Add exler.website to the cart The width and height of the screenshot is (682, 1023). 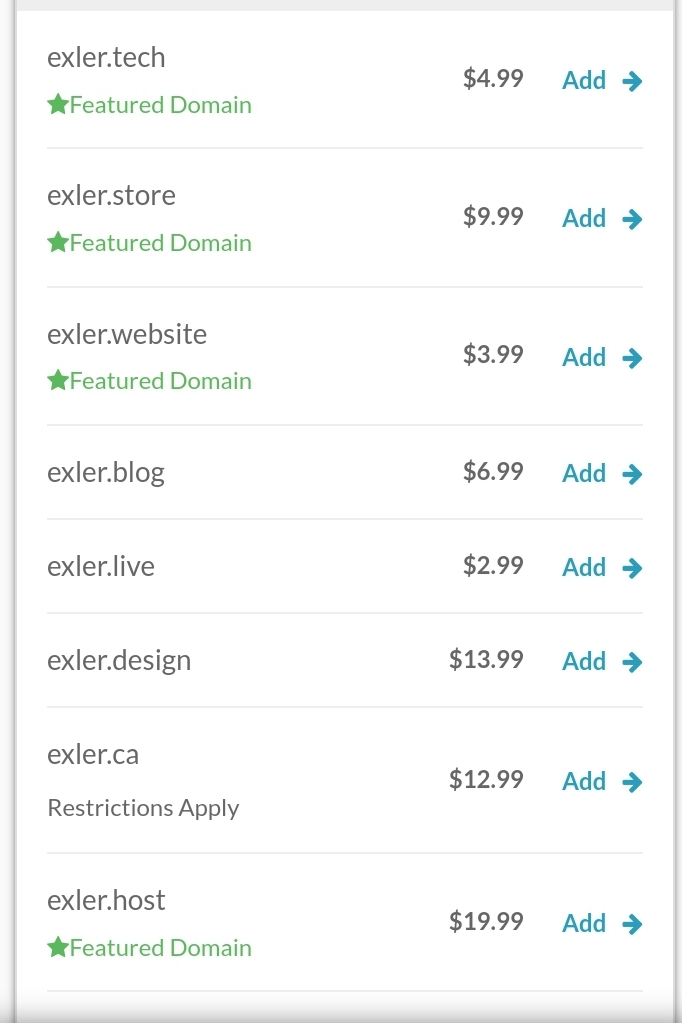tap(584, 358)
